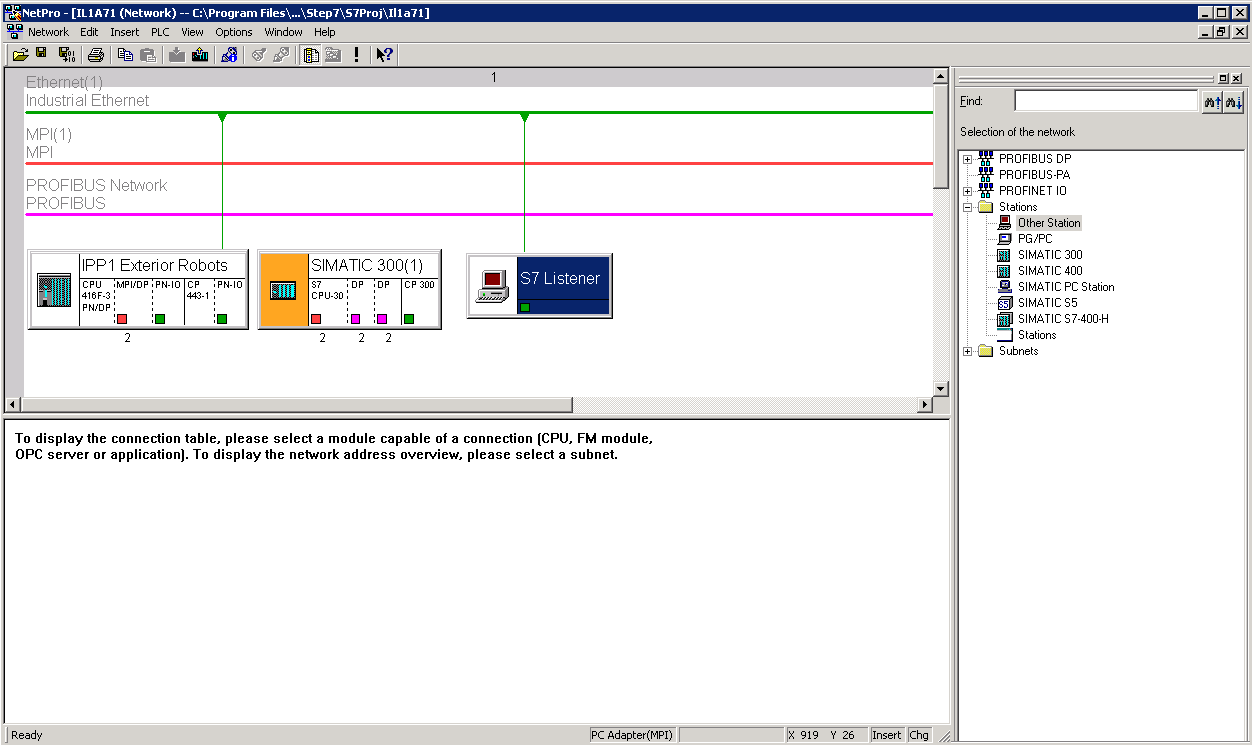
Task: Click the Upload station toolbar icon
Action: [200, 55]
